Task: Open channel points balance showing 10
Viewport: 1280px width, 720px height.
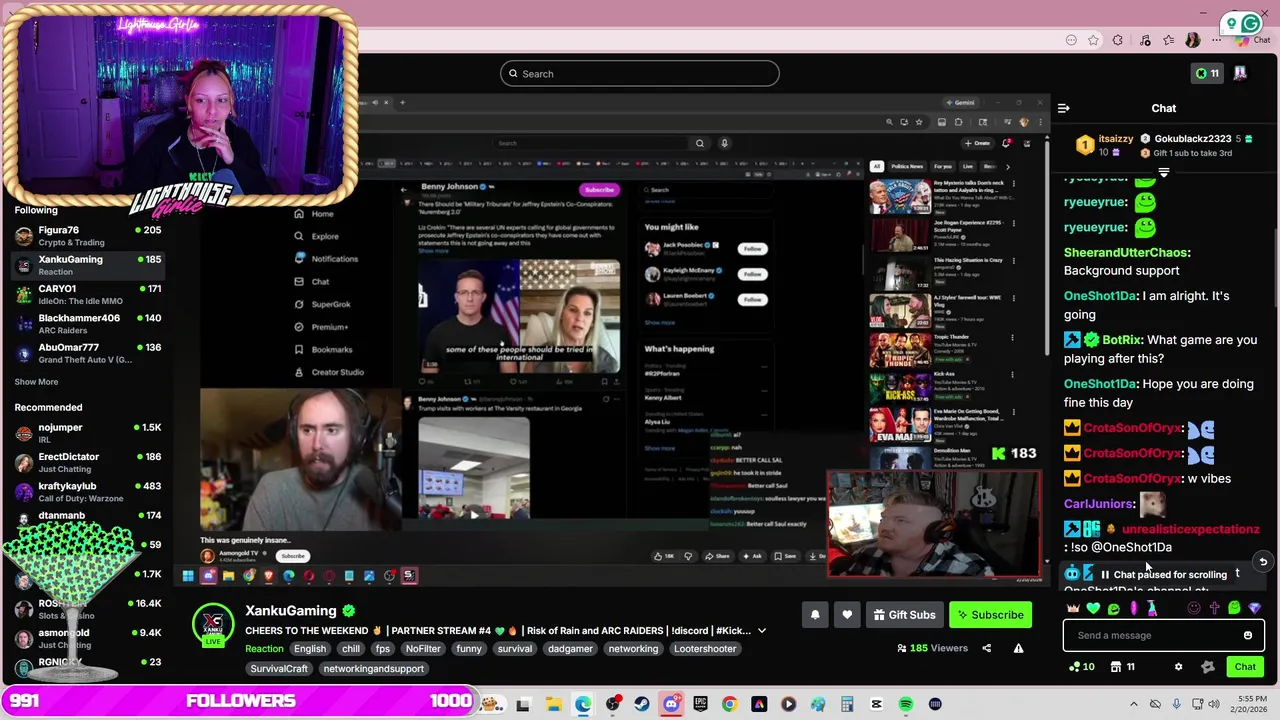Action: click(x=1081, y=667)
